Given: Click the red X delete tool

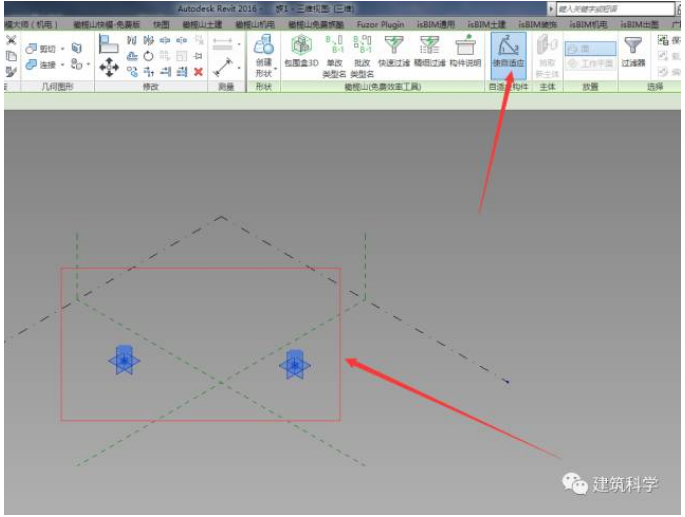Looking at the screenshot, I should [x=198, y=71].
